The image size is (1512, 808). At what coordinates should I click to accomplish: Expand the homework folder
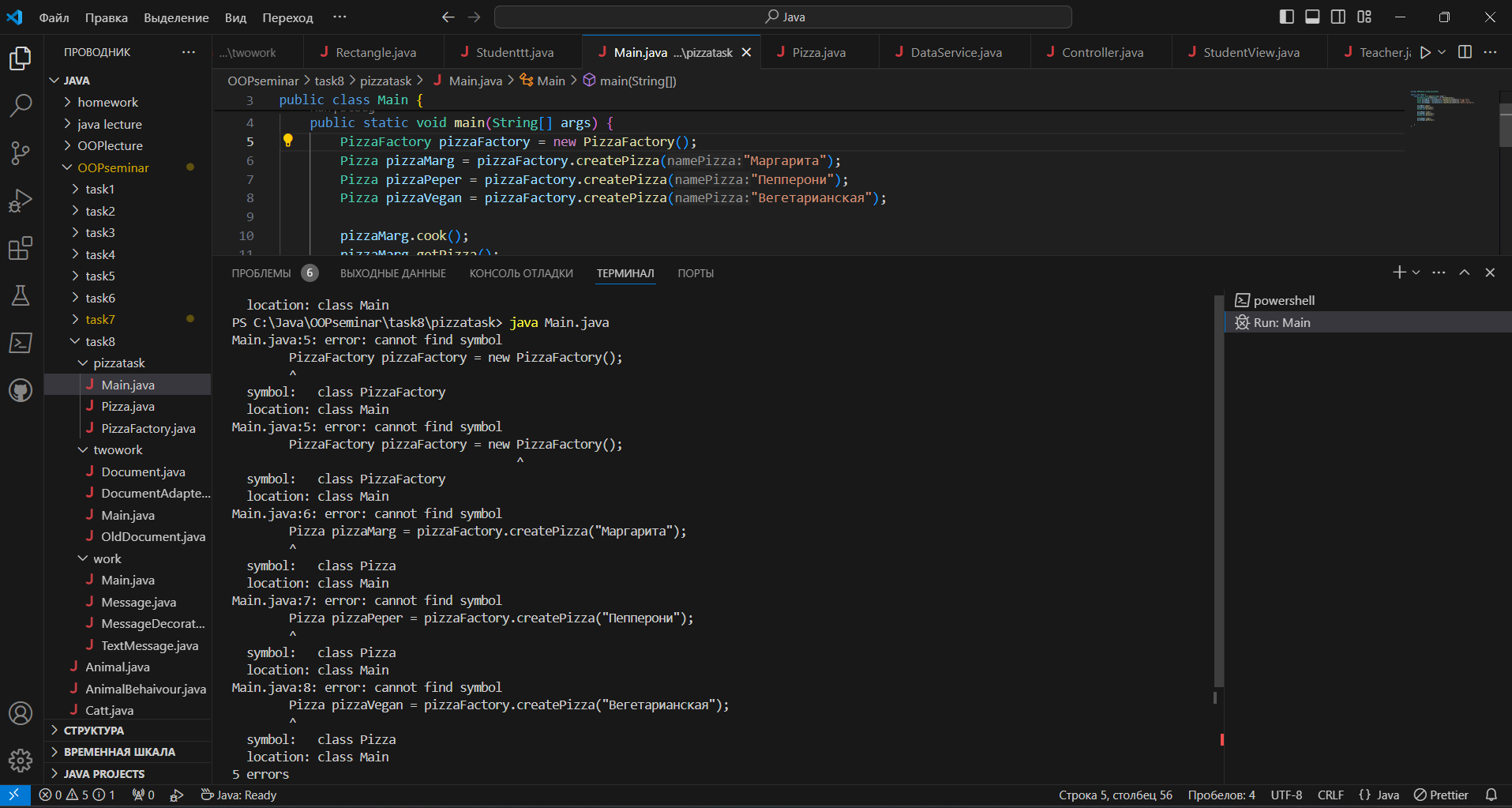coord(107,102)
